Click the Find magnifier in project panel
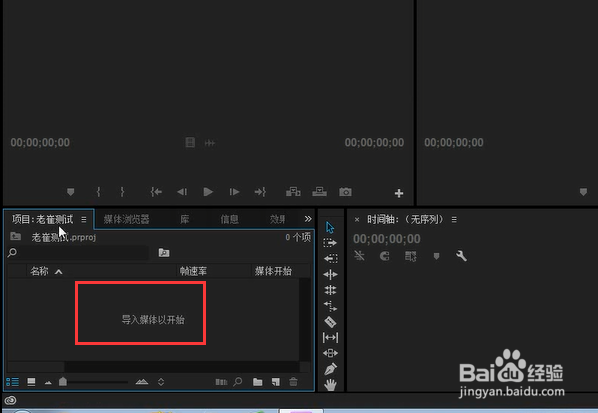This screenshot has height=413, width=598. pyautogui.click(x=238, y=381)
